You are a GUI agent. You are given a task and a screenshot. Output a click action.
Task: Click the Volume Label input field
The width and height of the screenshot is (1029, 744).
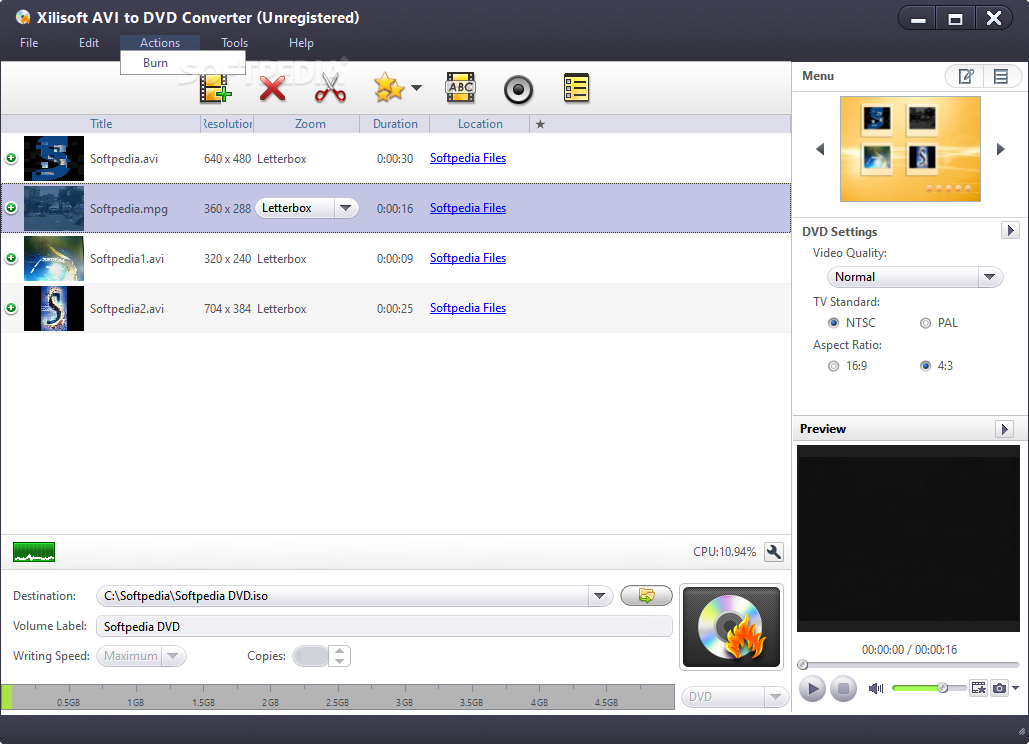(x=385, y=627)
